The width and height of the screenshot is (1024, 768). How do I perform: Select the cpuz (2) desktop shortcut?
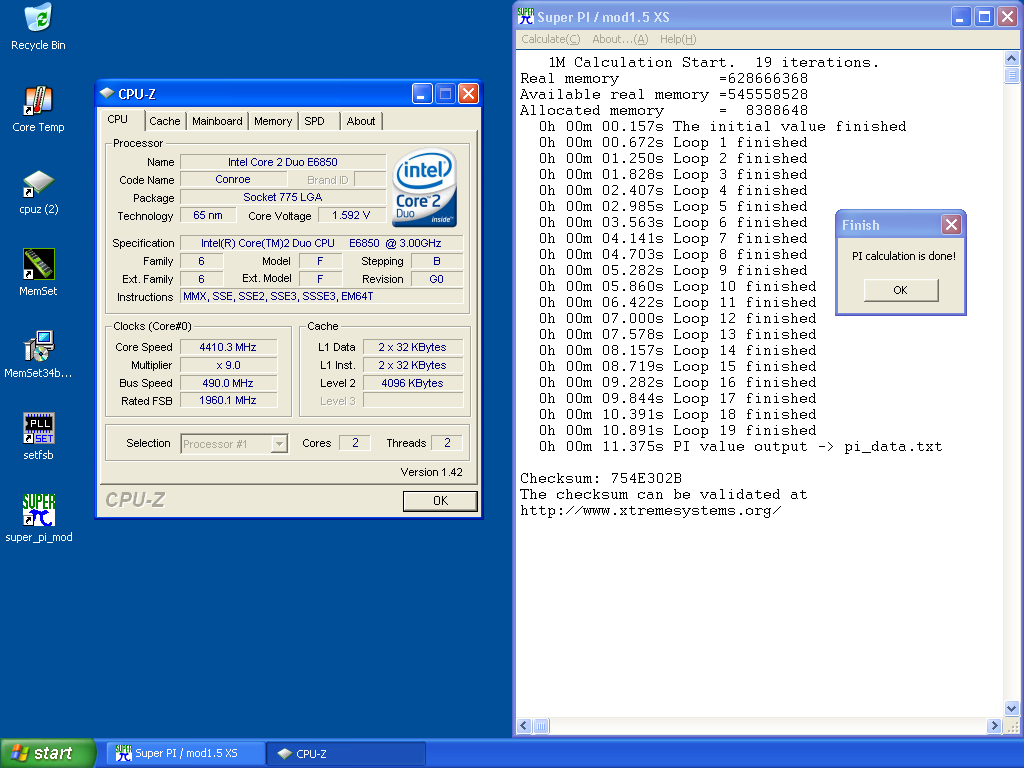38,191
